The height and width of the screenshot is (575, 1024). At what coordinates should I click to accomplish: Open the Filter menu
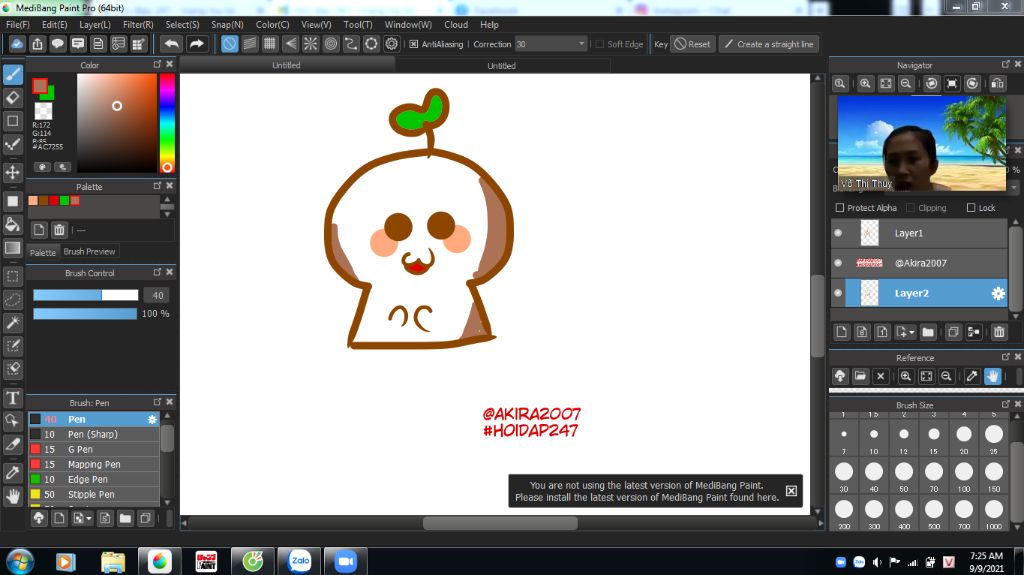click(x=138, y=24)
